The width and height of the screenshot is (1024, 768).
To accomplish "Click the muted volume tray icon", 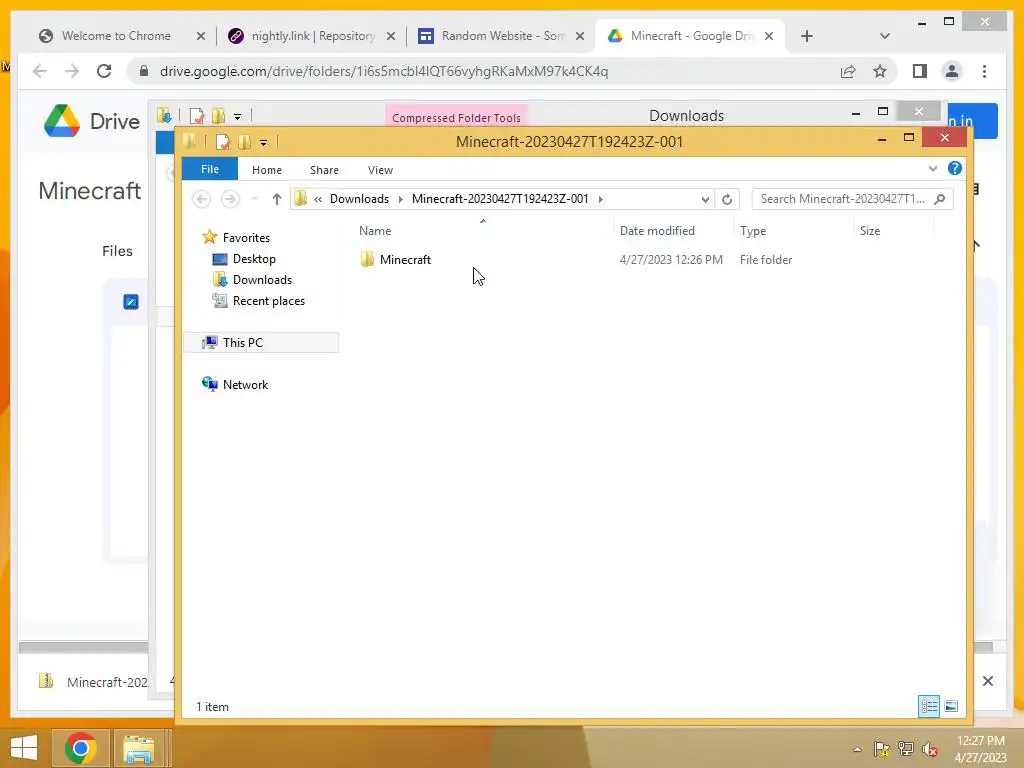I will (929, 749).
